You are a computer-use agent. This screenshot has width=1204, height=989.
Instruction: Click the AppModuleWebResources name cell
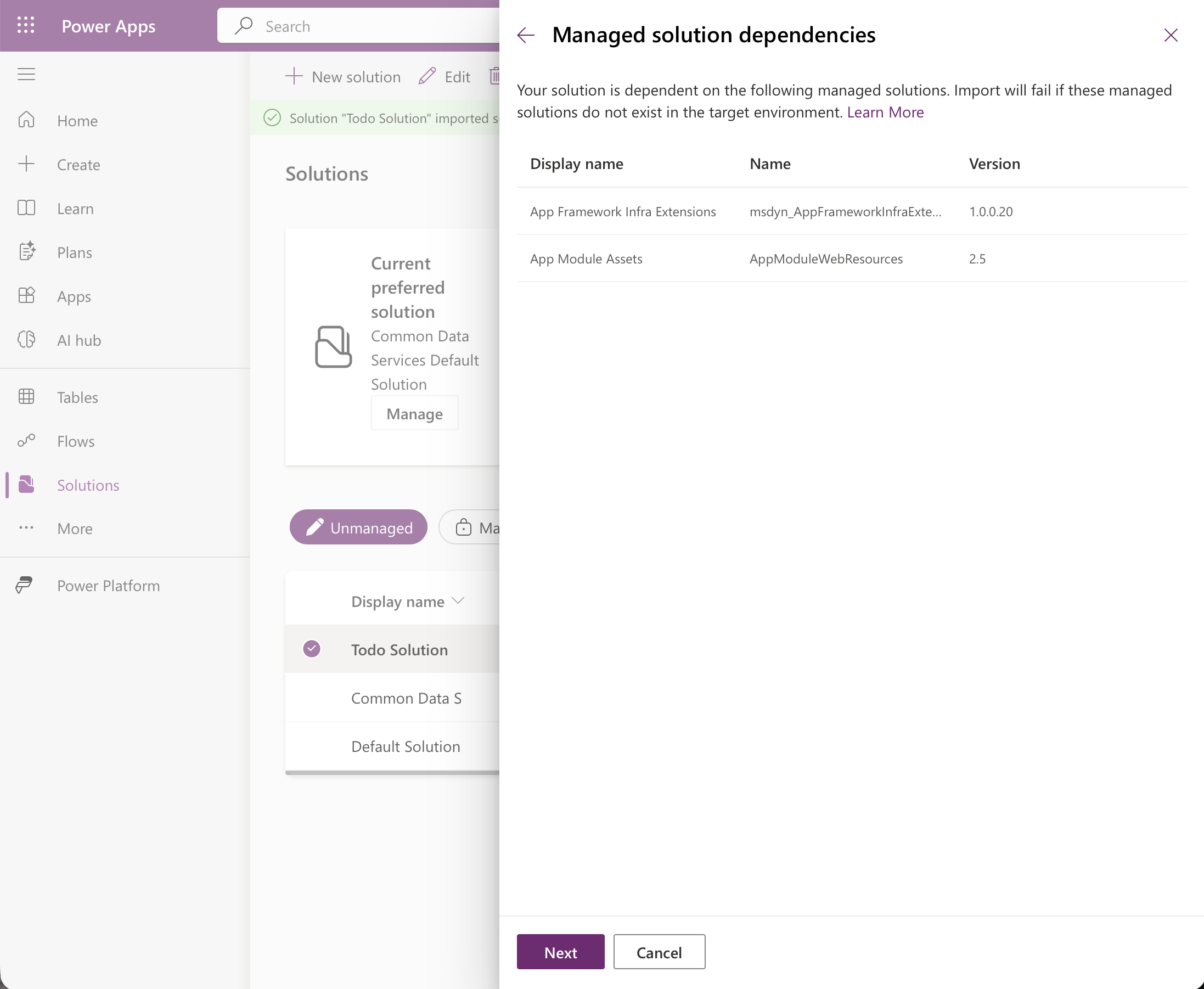click(826, 259)
